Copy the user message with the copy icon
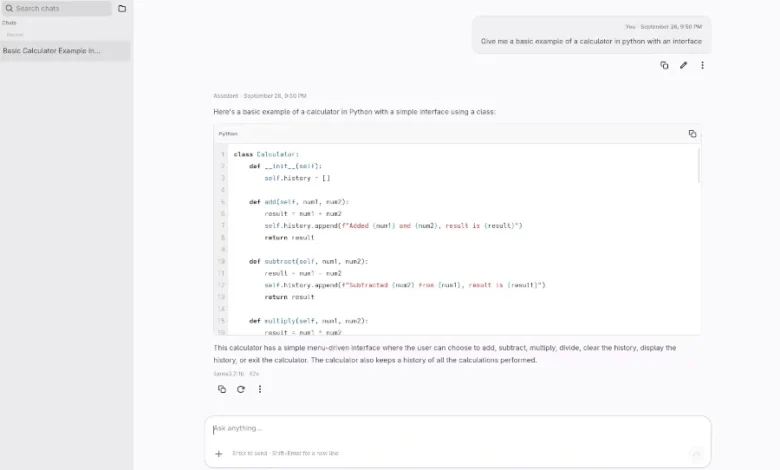The image size is (780, 470). [x=664, y=65]
